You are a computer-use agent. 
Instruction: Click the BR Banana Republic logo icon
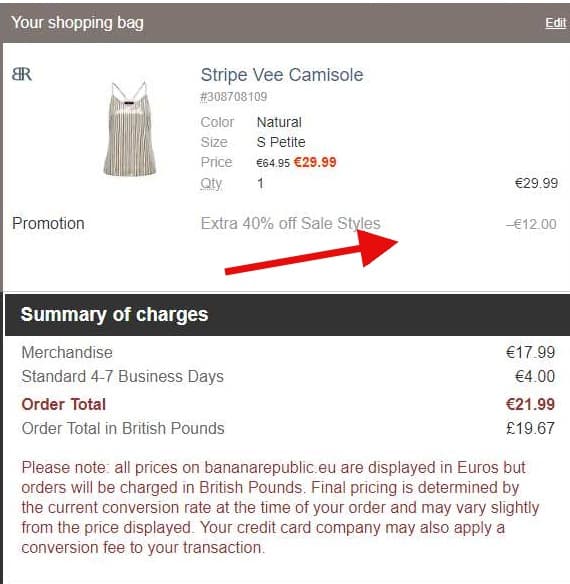pos(22,74)
